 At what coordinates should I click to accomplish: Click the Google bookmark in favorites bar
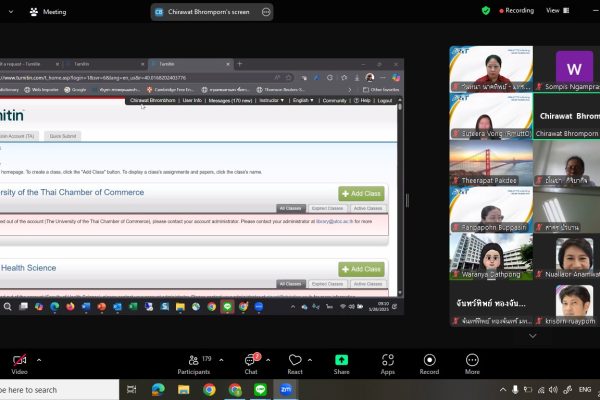[75, 90]
